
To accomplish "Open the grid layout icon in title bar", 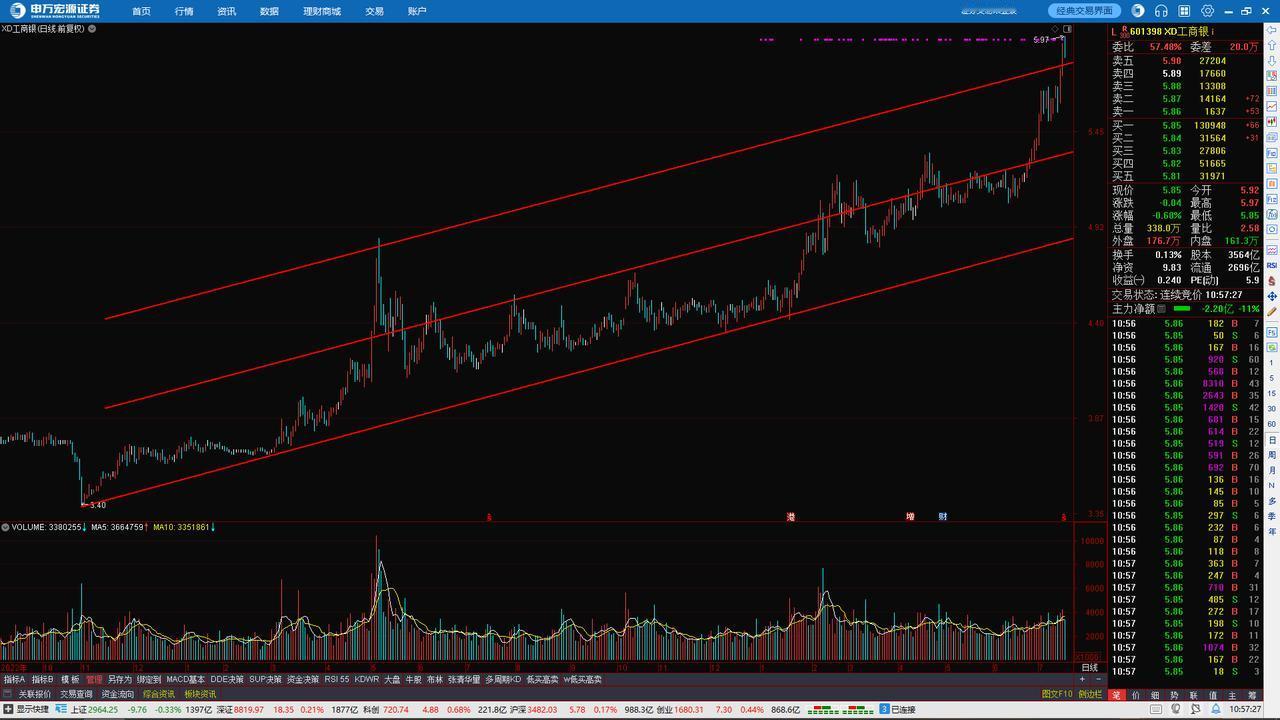I will pyautogui.click(x=1184, y=11).
